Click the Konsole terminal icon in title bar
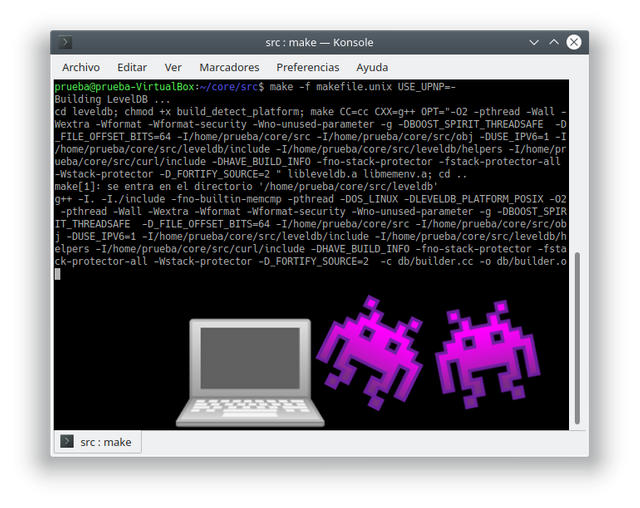Screen dimensions: 640x508 (x=65, y=42)
